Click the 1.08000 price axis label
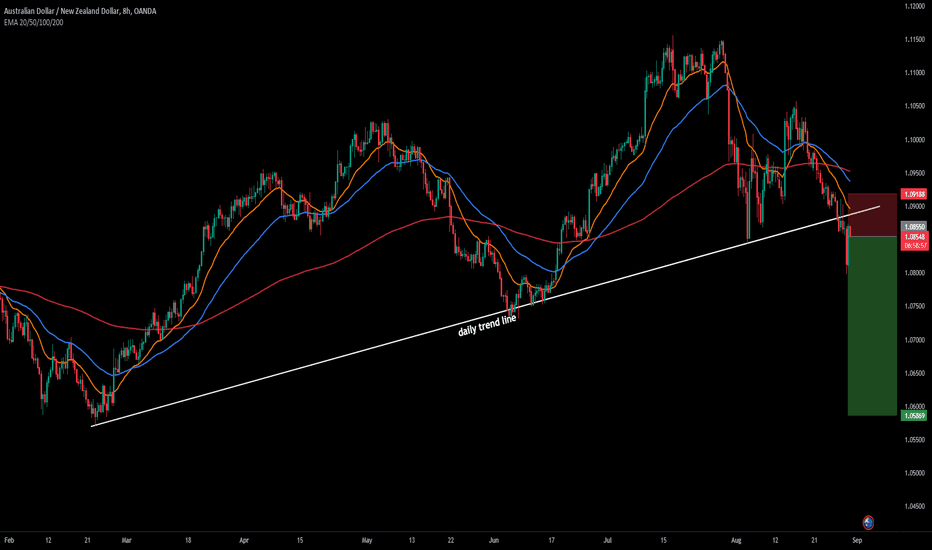The width and height of the screenshot is (932, 550). (915, 273)
